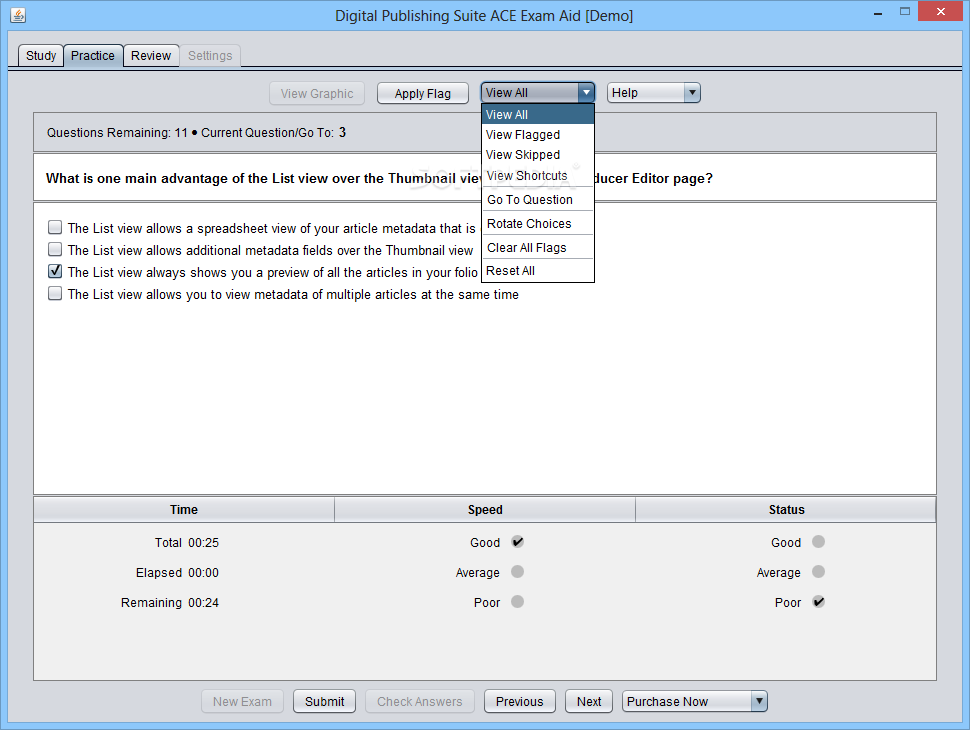Open the Purchase Now dropdown

tap(695, 702)
